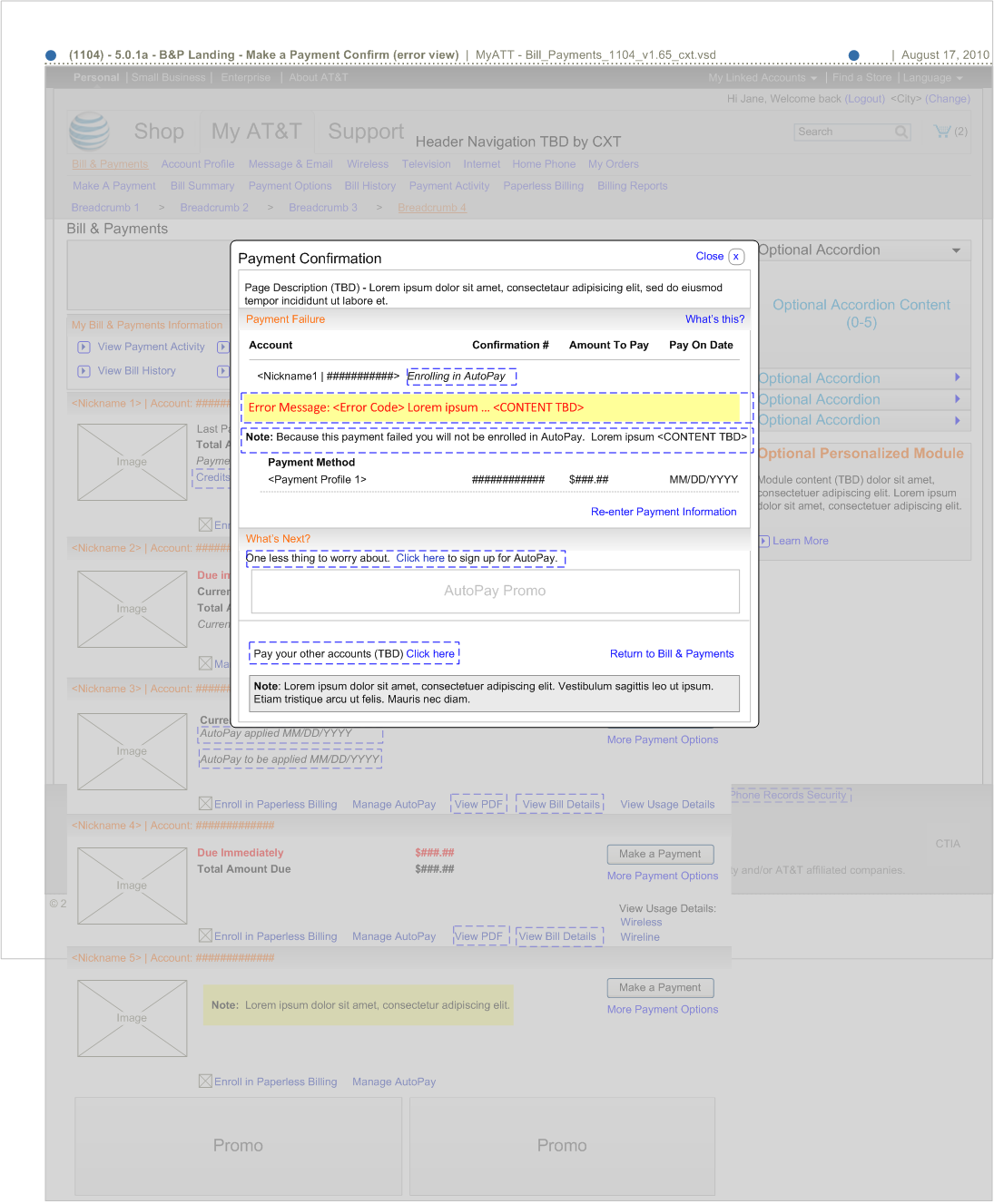The image size is (994, 1204).
Task: Go to Paperless Billing submenu
Action: coord(544,186)
